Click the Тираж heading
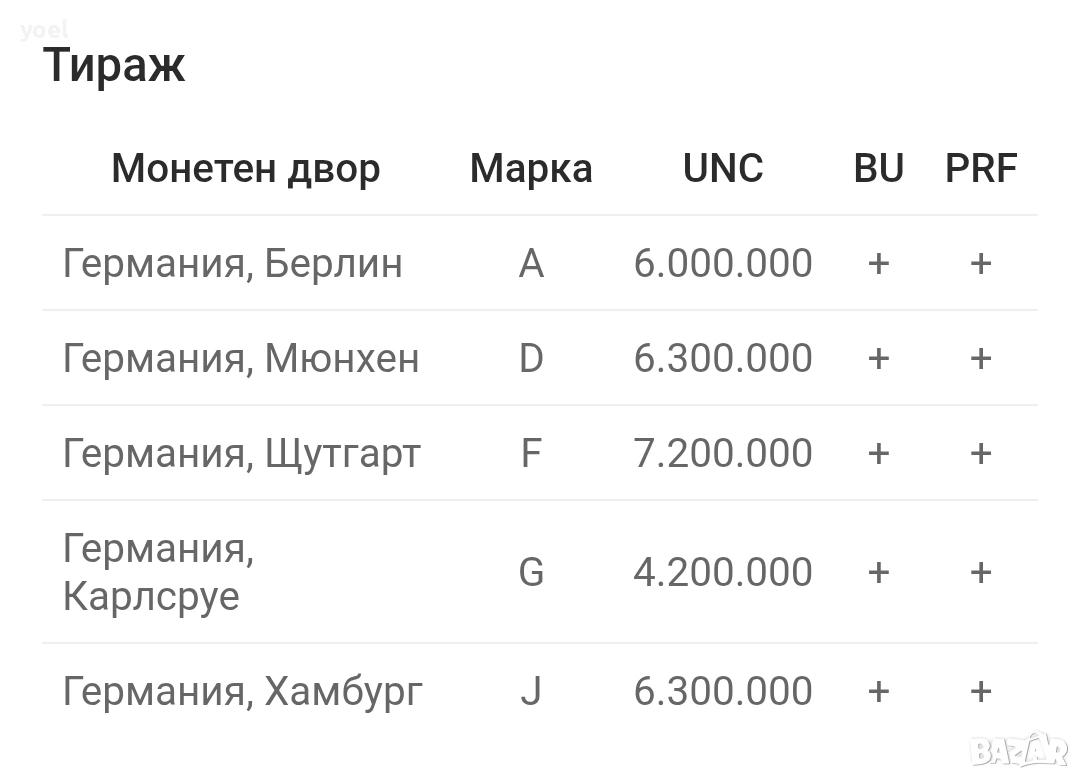 coord(114,66)
